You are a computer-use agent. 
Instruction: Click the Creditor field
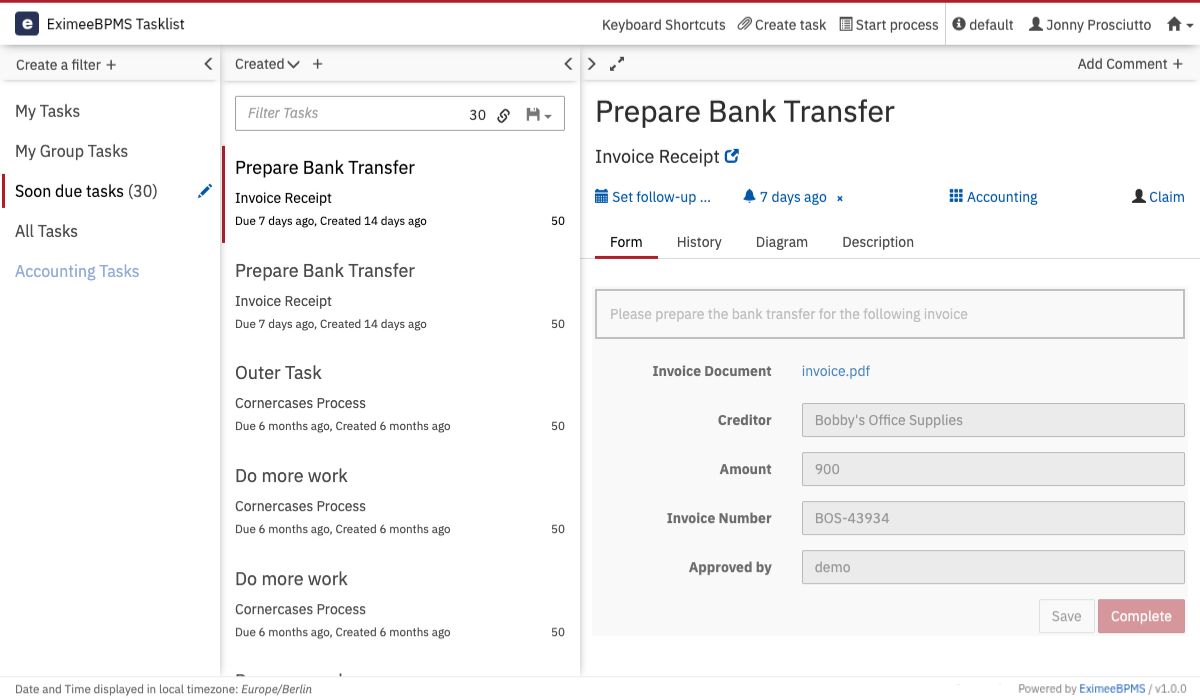click(x=993, y=420)
